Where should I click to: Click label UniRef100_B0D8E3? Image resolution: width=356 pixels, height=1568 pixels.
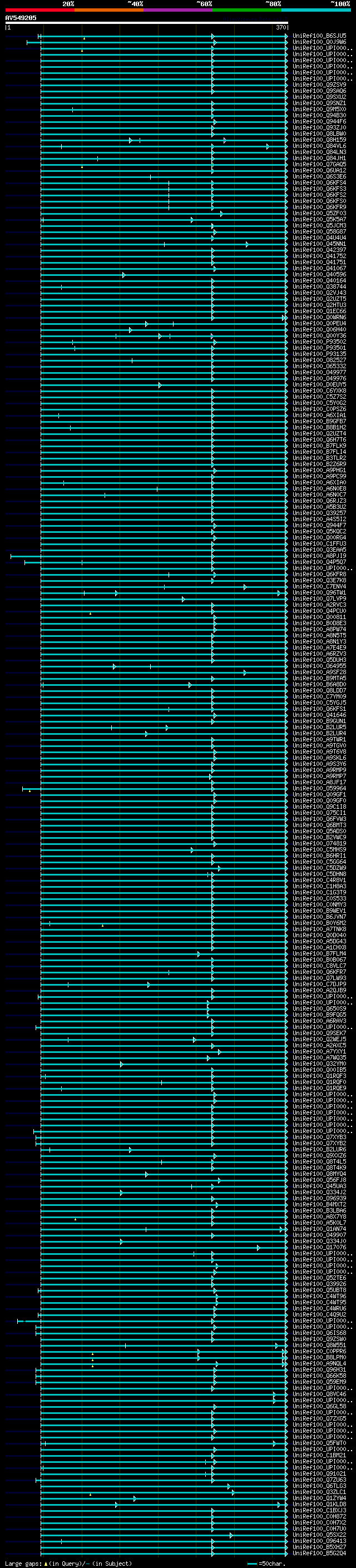pyautogui.click(x=319, y=623)
